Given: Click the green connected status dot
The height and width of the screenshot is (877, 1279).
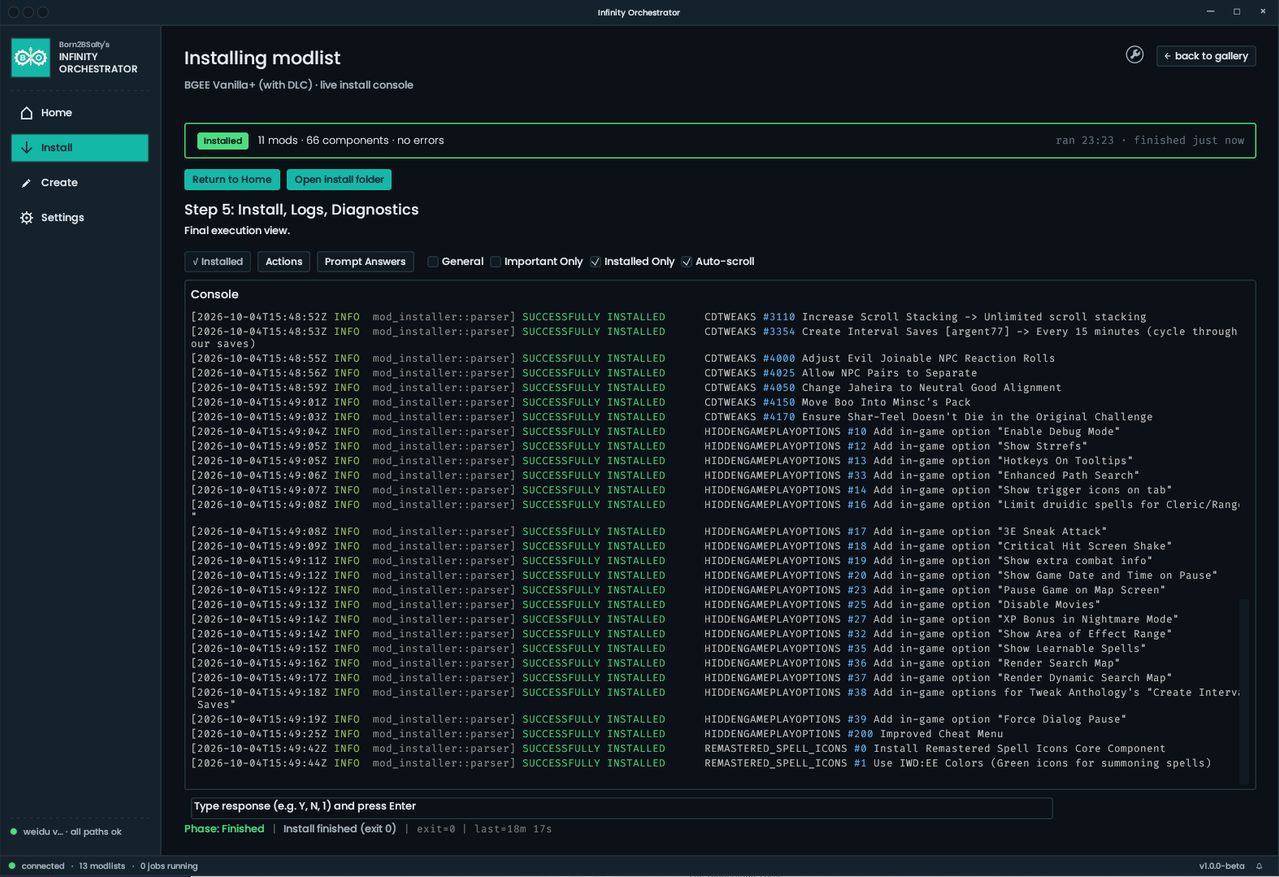Looking at the screenshot, I should point(12,866).
